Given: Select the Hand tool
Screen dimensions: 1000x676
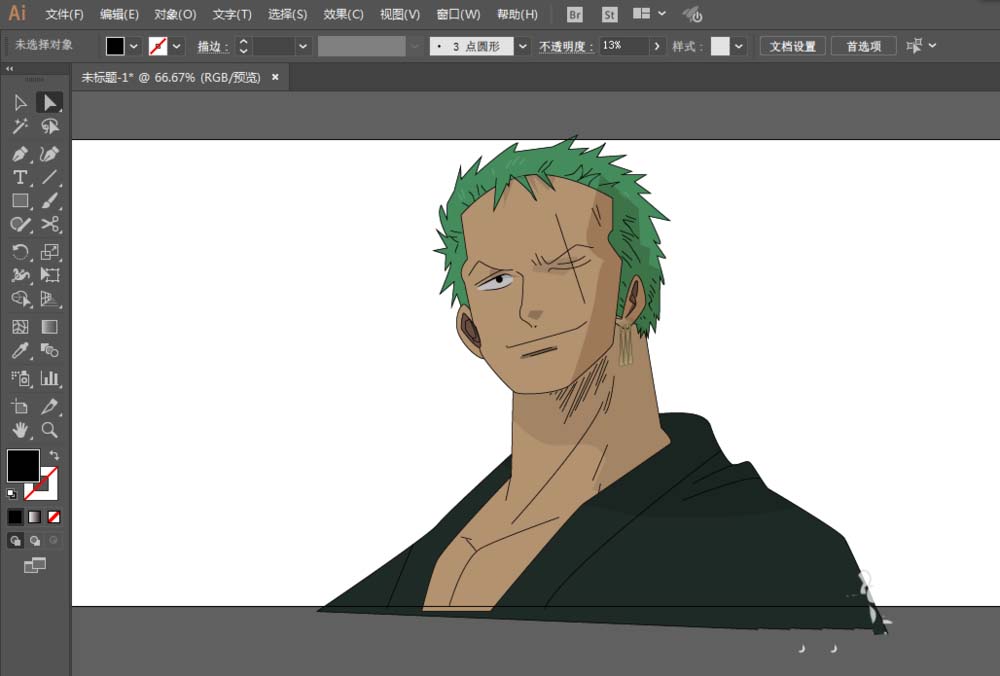Looking at the screenshot, I should pos(20,430).
